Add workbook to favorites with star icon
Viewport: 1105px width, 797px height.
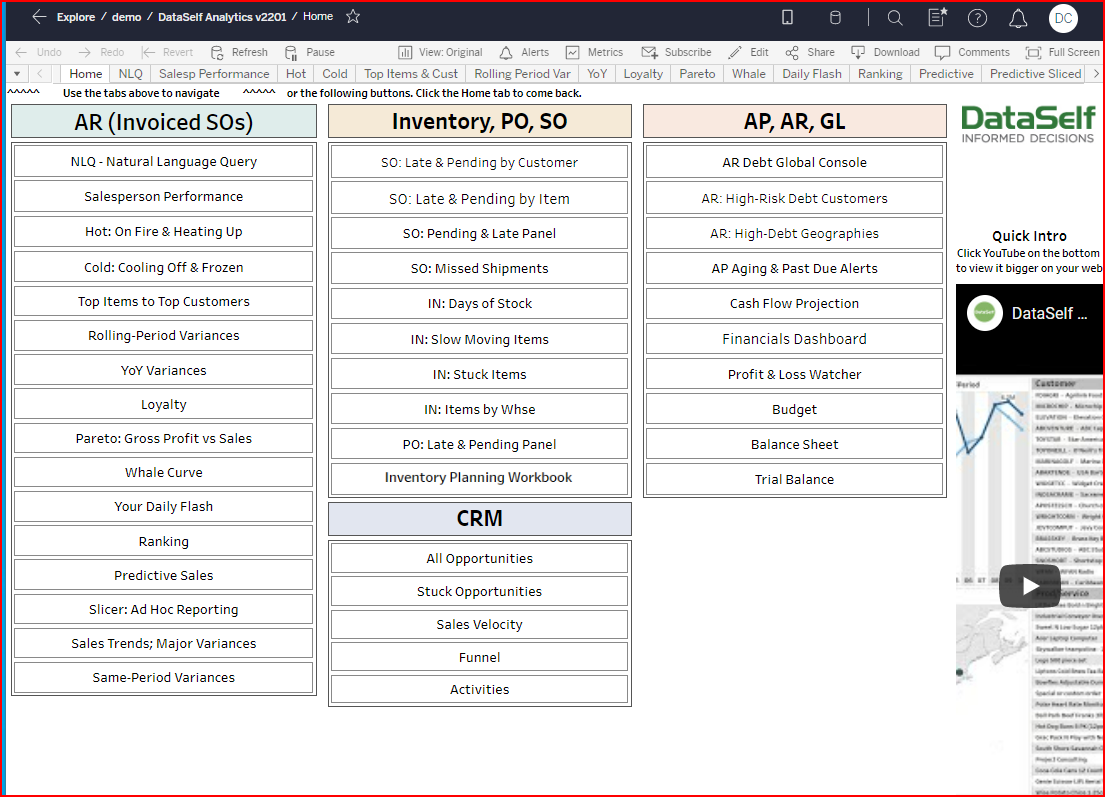(353, 17)
